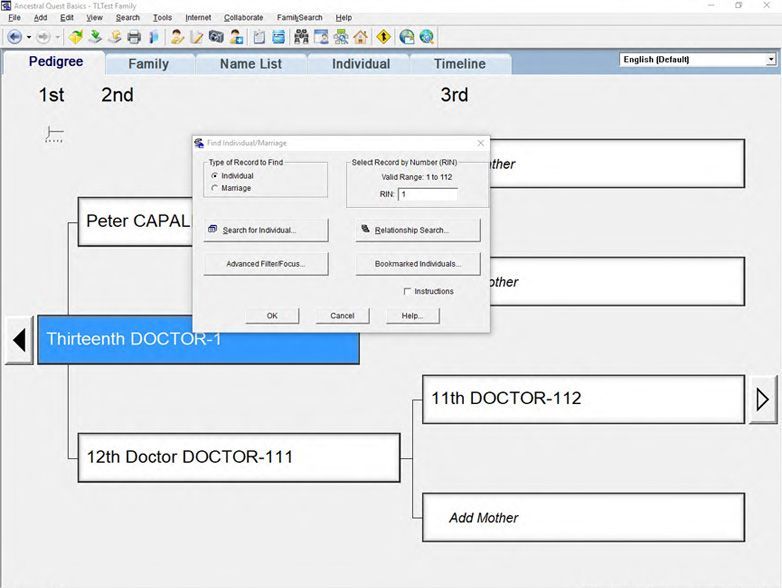Select the 11th DOCTOR-112 pedigree box
This screenshot has height=588, width=782.
tap(584, 399)
